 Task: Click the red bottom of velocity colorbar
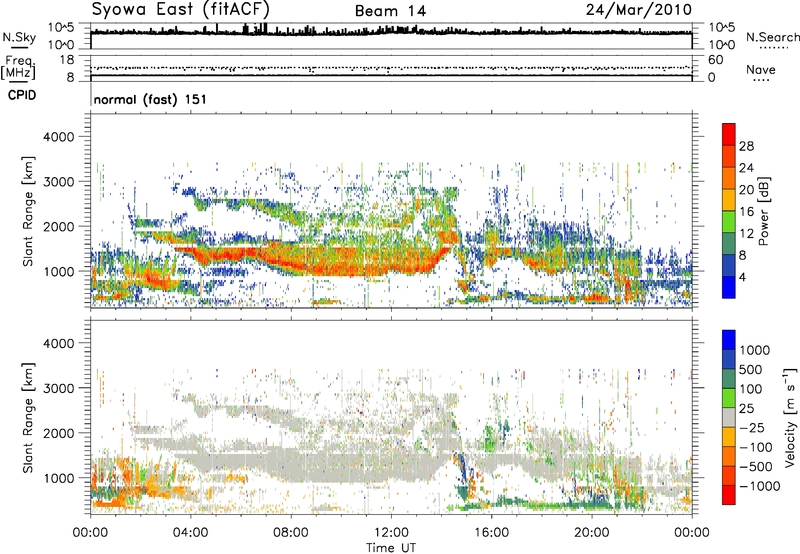(x=729, y=495)
